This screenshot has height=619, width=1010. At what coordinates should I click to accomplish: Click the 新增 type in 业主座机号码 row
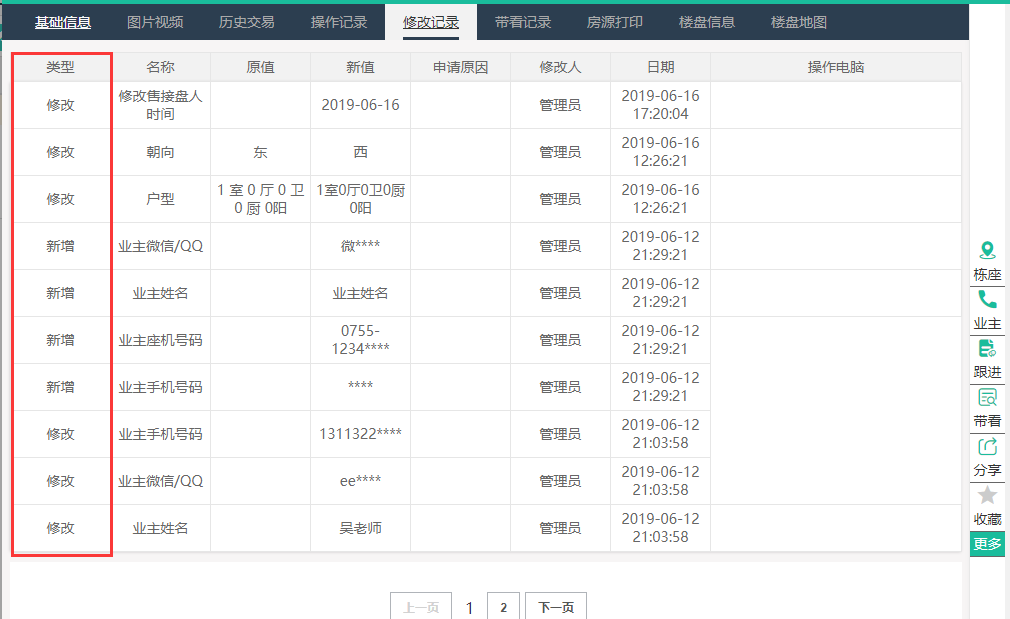tap(61, 340)
